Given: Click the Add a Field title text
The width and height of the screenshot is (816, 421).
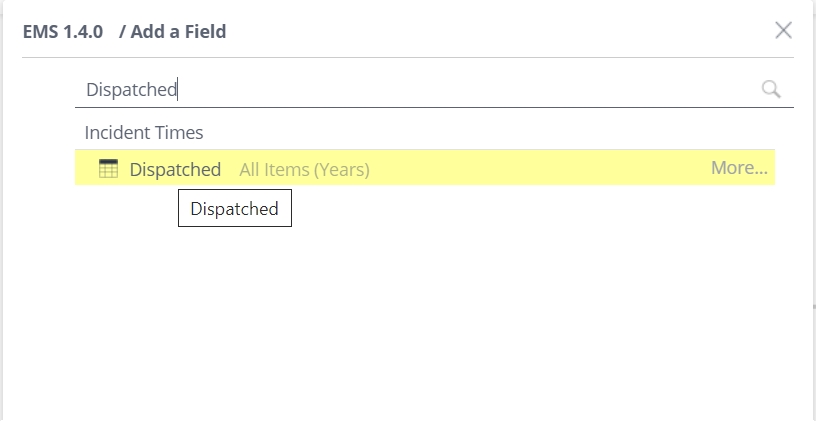Looking at the screenshot, I should point(178,31).
